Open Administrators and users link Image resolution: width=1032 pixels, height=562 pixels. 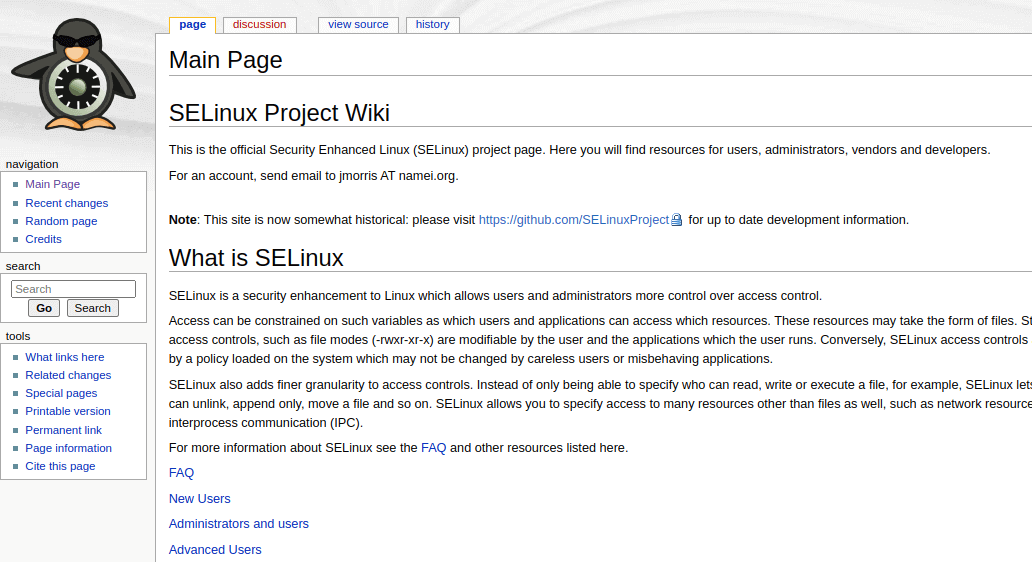tap(238, 524)
